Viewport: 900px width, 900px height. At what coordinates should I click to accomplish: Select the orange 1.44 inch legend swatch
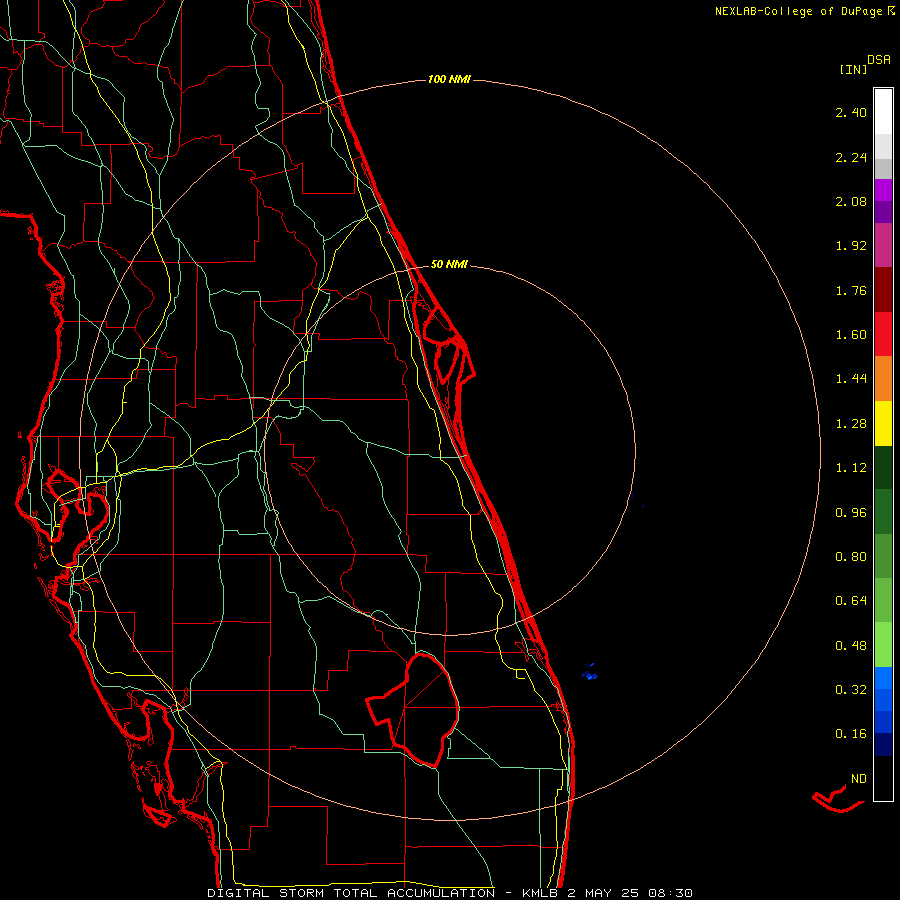pos(883,378)
